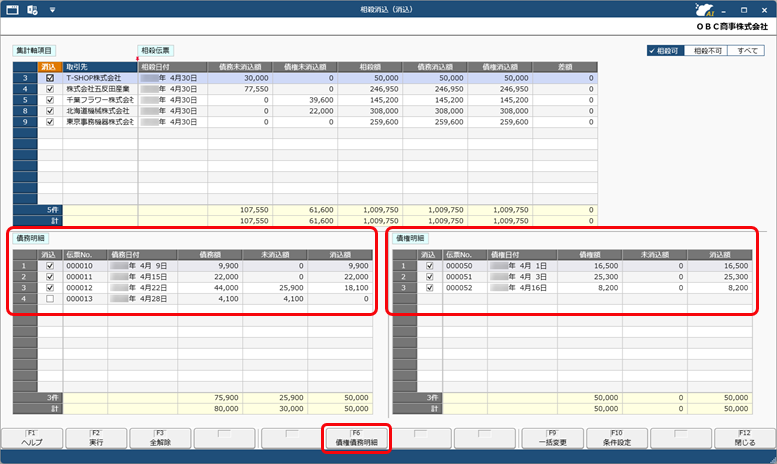This screenshot has height=464, width=777.
Task: Select the 北海道機械株式会社 customer cell
Action: 100,111
